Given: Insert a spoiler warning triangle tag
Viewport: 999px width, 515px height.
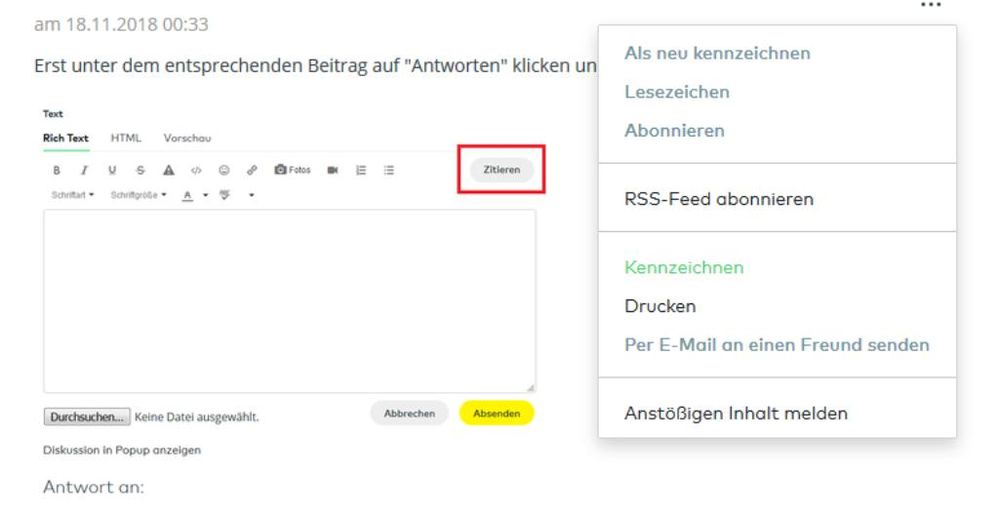Looking at the screenshot, I should [x=168, y=170].
